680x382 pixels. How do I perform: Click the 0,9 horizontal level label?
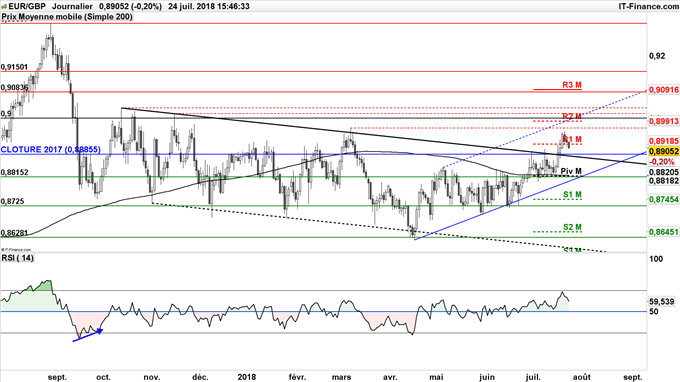(6, 114)
